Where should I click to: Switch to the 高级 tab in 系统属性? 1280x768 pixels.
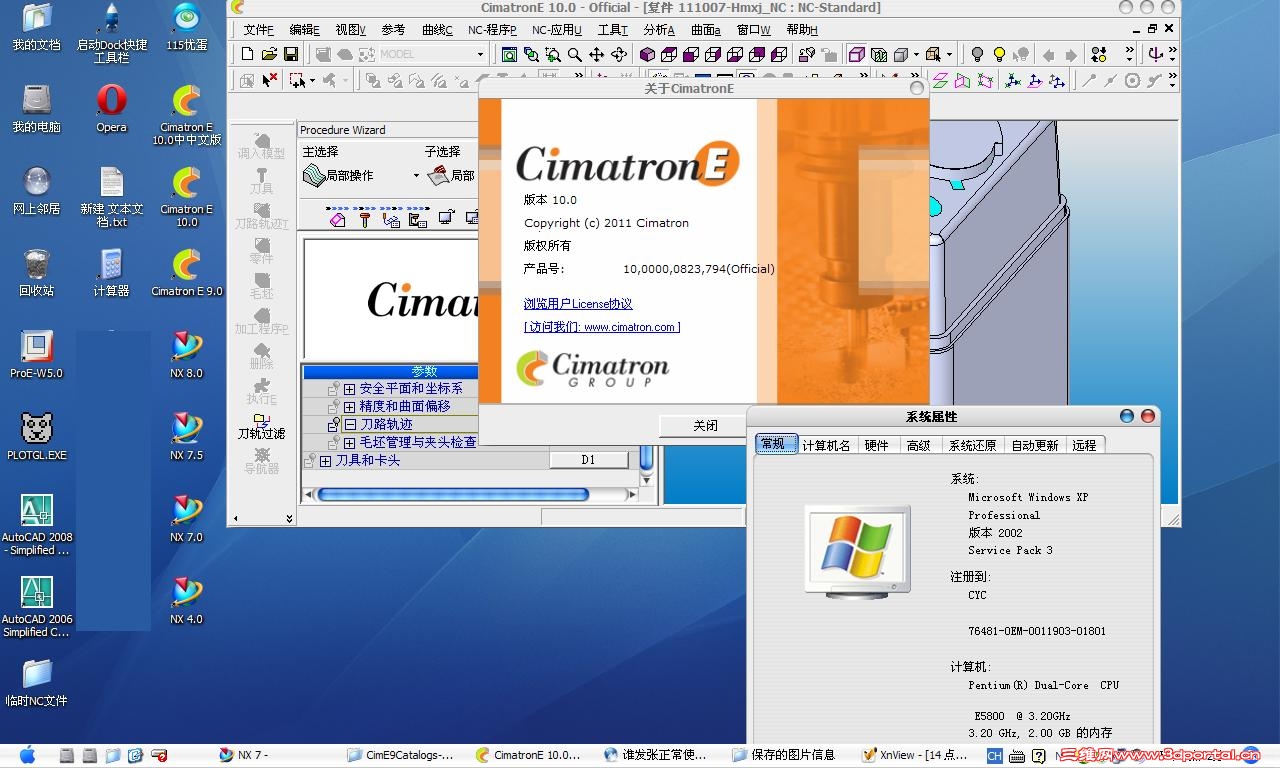pos(918,445)
